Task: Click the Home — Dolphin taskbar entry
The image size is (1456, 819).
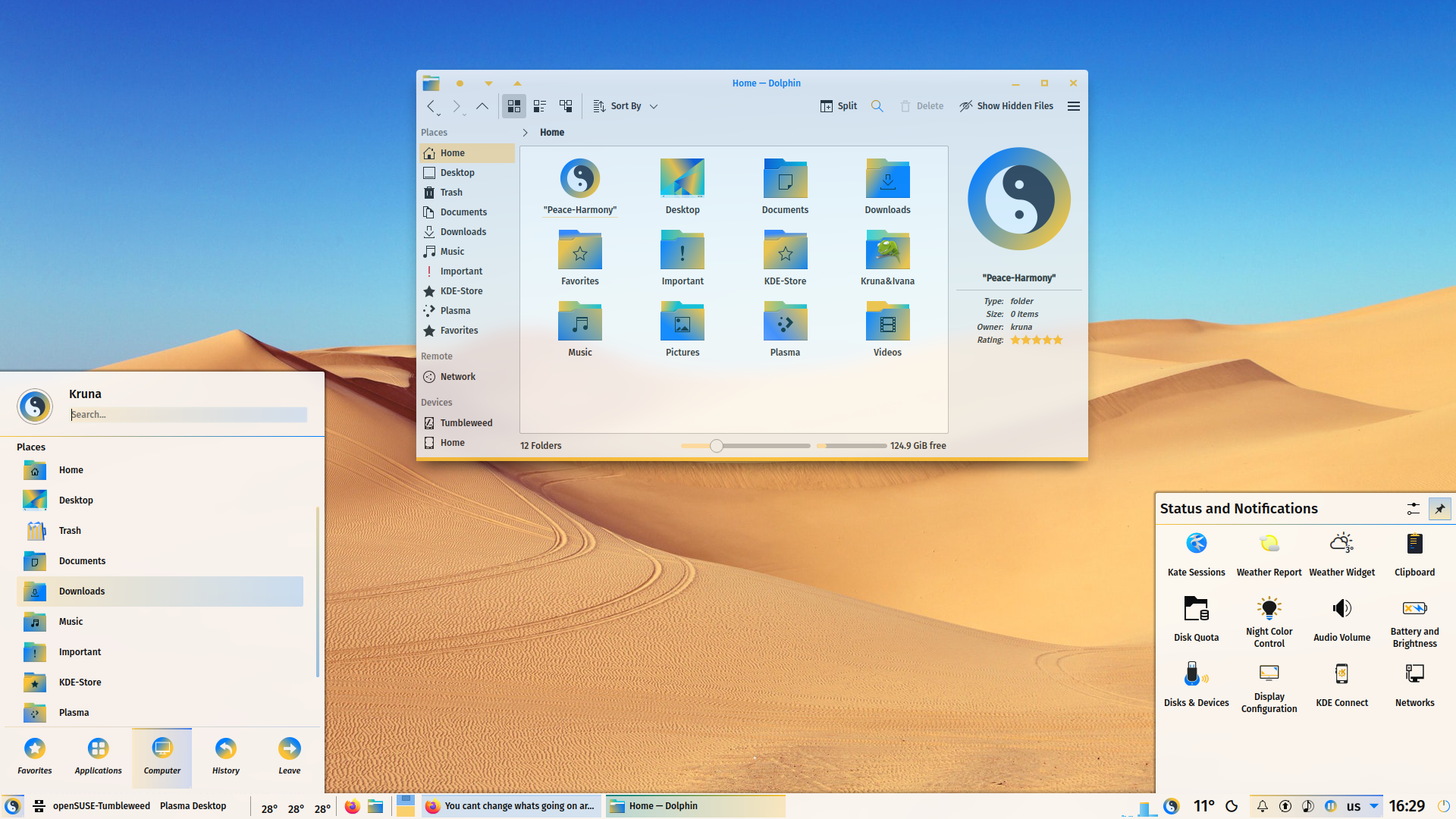Action: pyautogui.click(x=695, y=806)
